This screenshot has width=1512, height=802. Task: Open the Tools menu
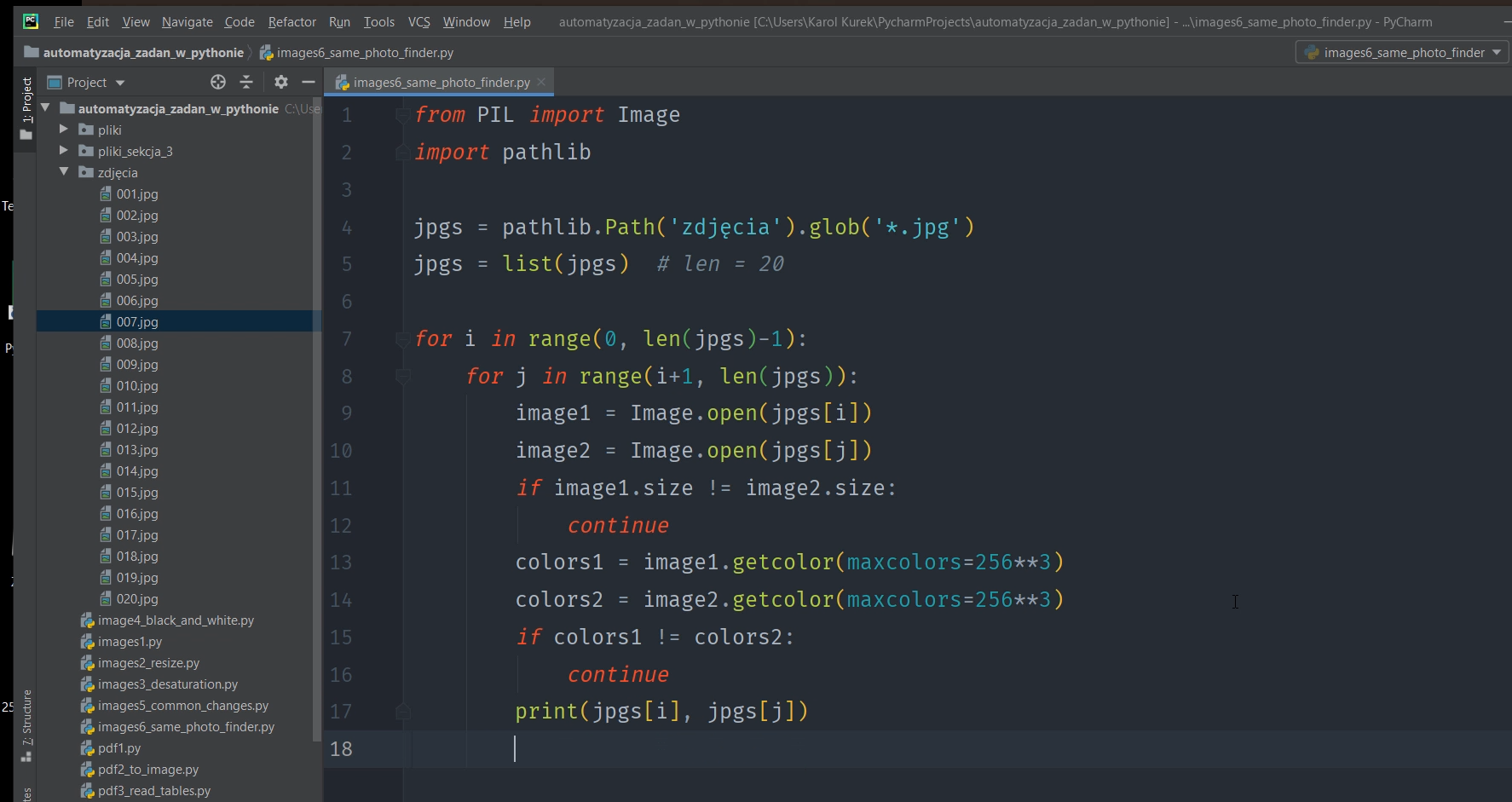pos(378,21)
